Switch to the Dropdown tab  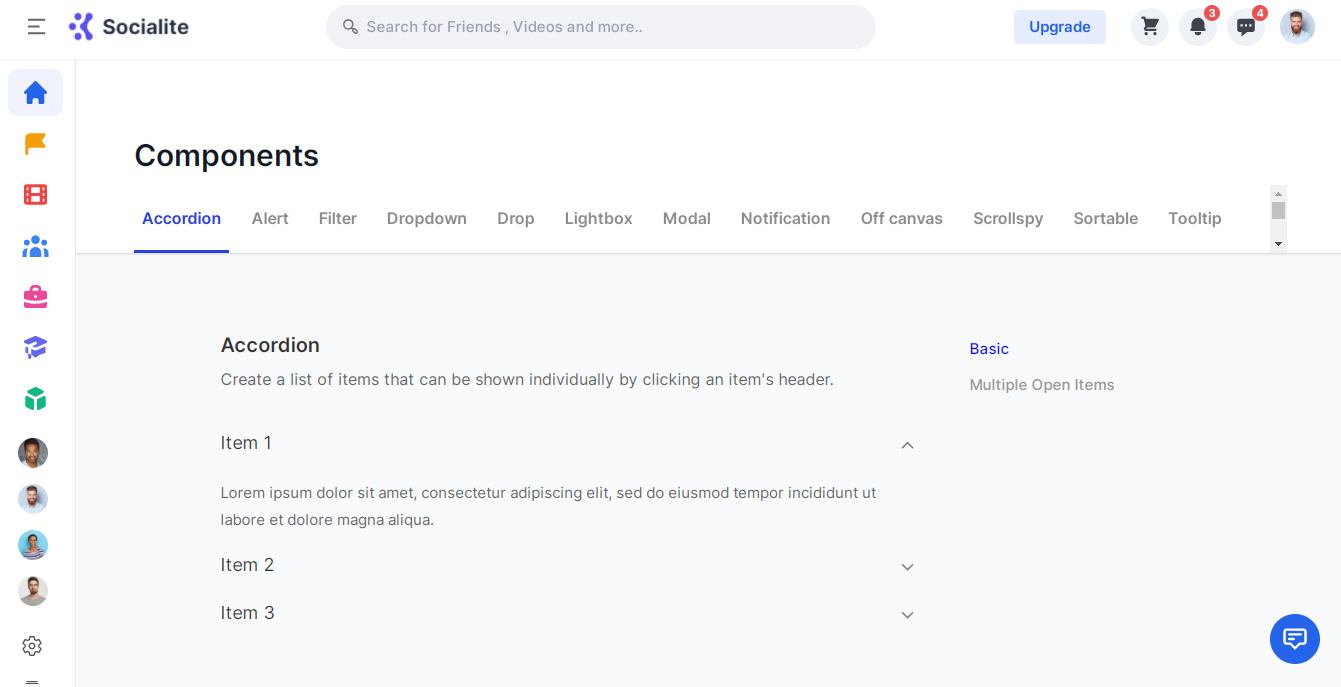pyautogui.click(x=426, y=219)
